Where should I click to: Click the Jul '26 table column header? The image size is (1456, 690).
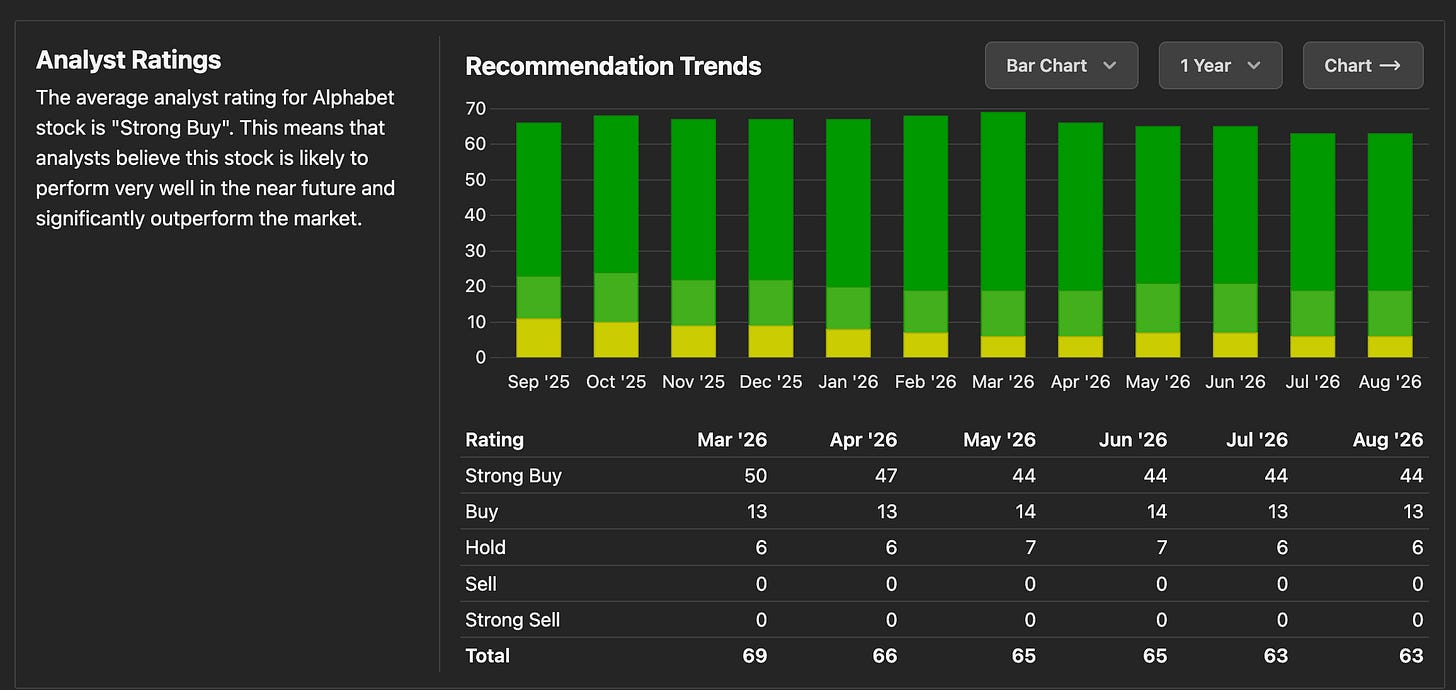coord(1256,440)
